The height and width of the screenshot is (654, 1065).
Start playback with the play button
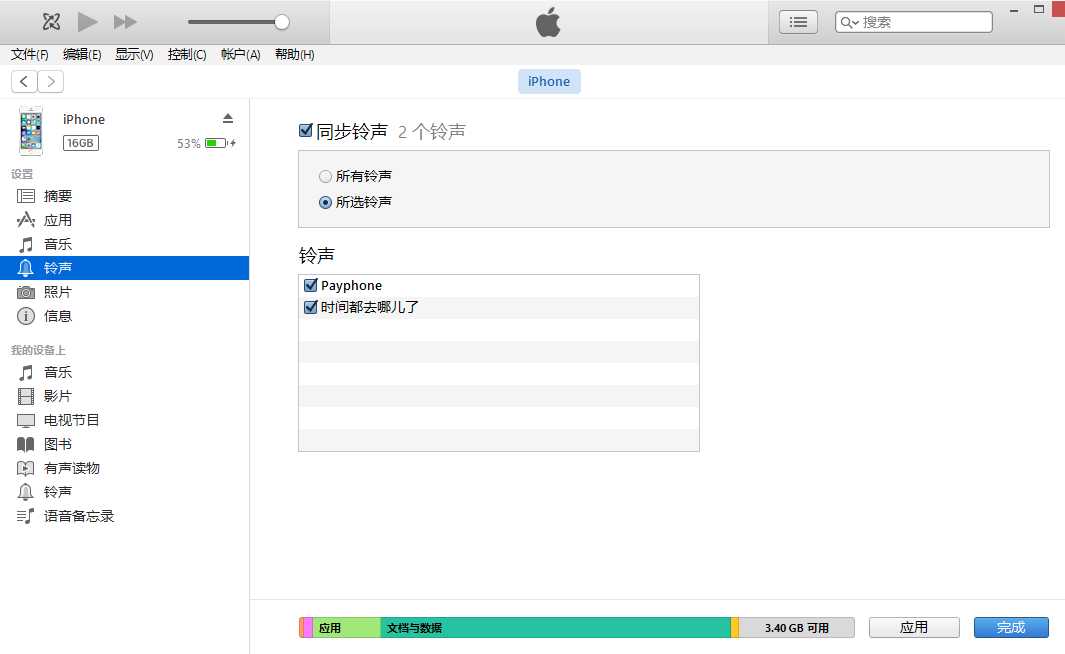87,22
